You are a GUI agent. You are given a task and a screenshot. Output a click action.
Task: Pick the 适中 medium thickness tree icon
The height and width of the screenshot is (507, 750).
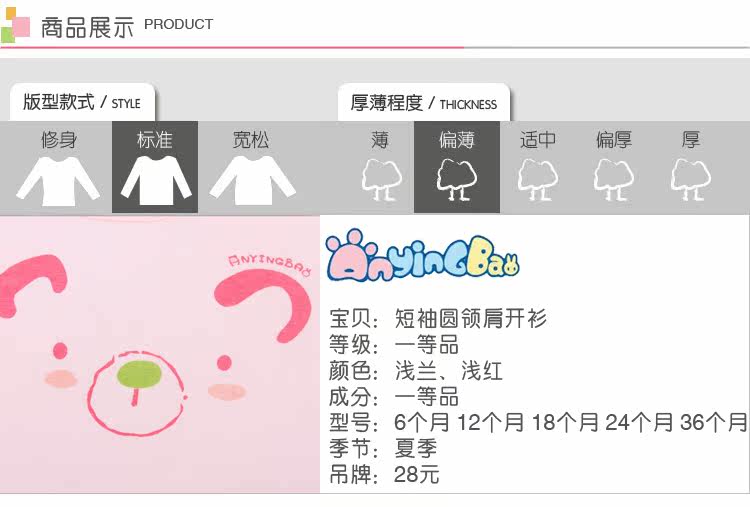tap(538, 180)
